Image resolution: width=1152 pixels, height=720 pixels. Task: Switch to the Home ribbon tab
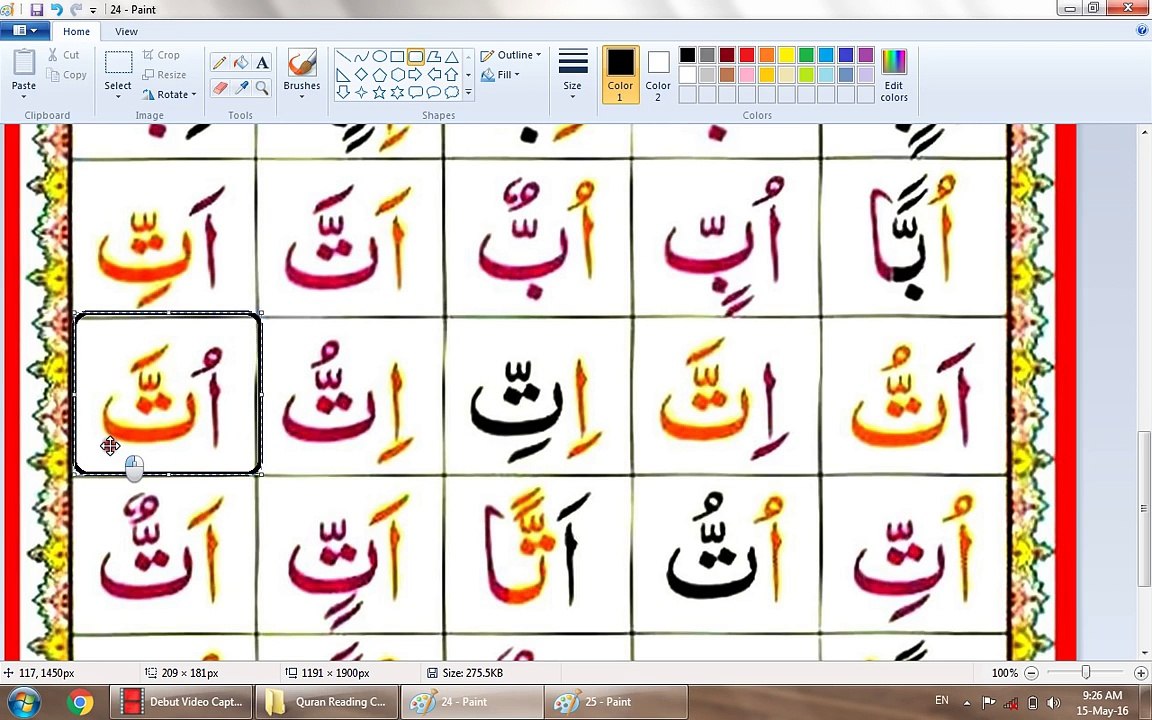pyautogui.click(x=76, y=32)
